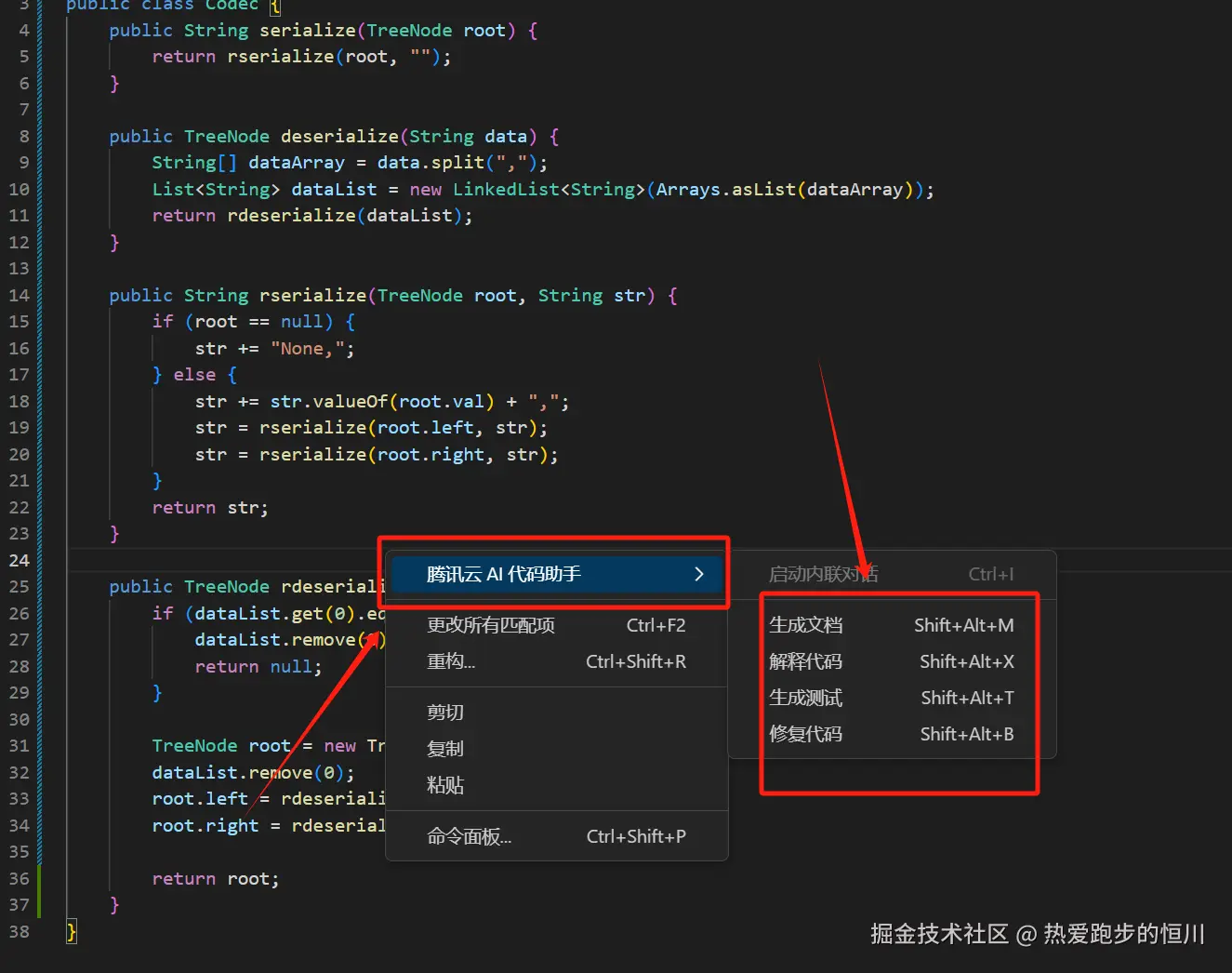The image size is (1232, 973).
Task: Click the deserialize method name on line 8
Action: click(x=339, y=136)
